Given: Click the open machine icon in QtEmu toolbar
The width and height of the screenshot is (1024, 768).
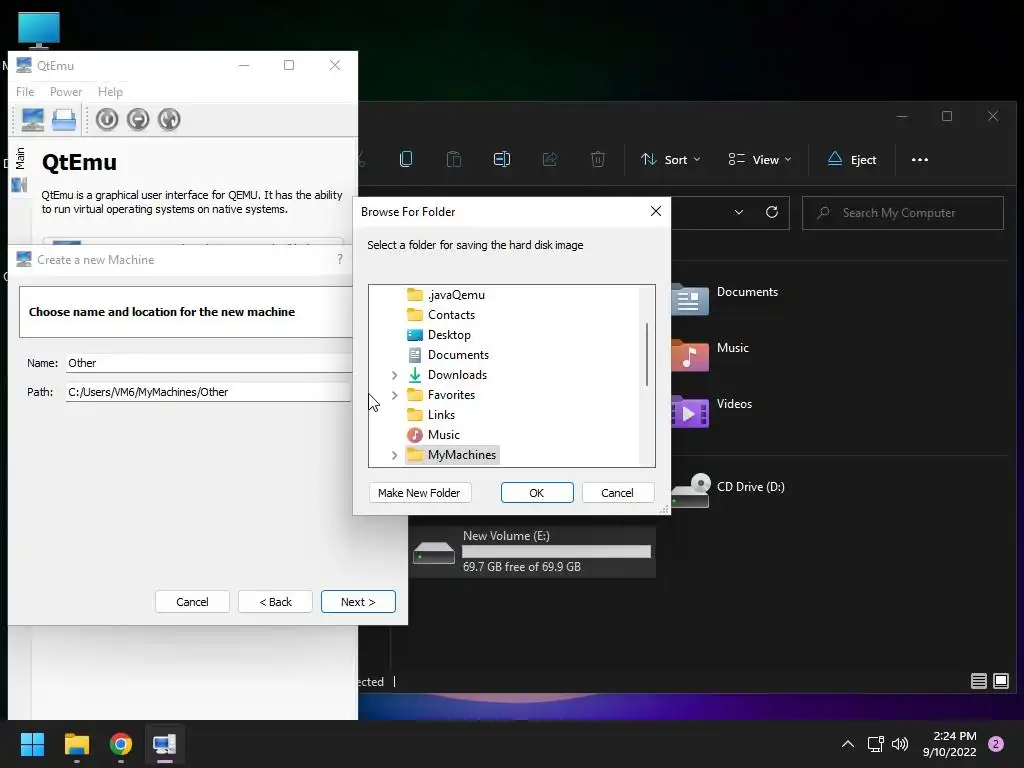Looking at the screenshot, I should 64,120.
